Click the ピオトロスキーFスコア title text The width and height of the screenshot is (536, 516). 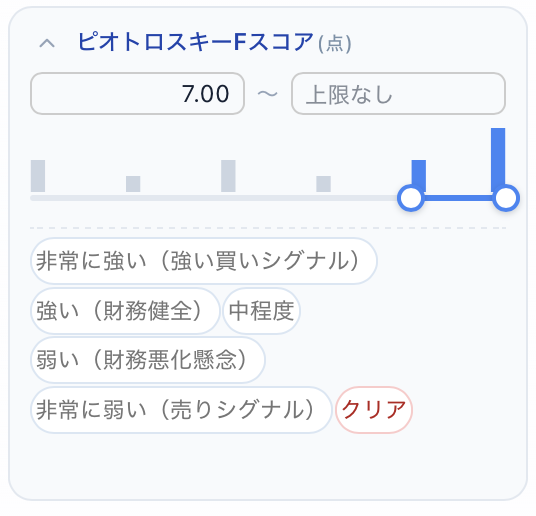coord(196,42)
